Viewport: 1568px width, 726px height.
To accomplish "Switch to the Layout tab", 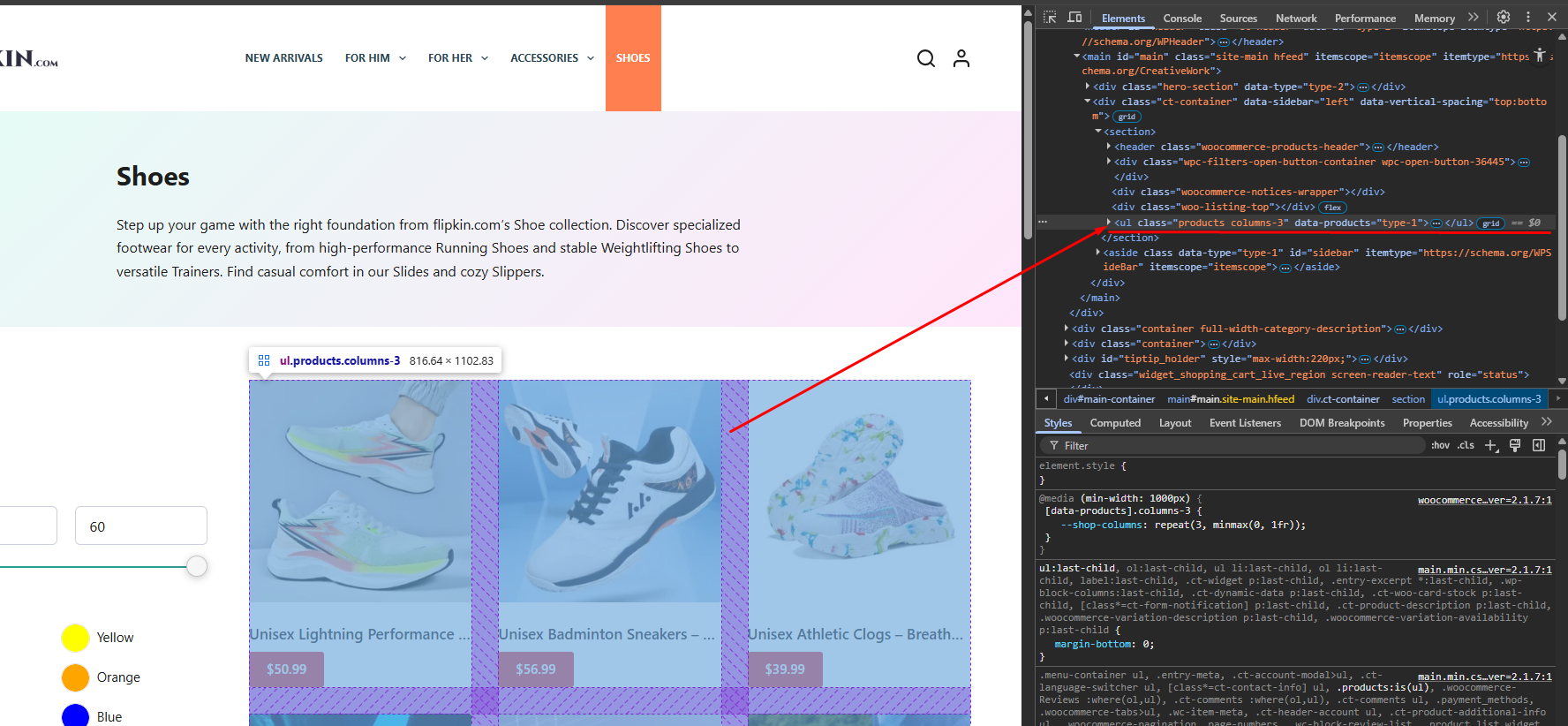I will 1175,423.
